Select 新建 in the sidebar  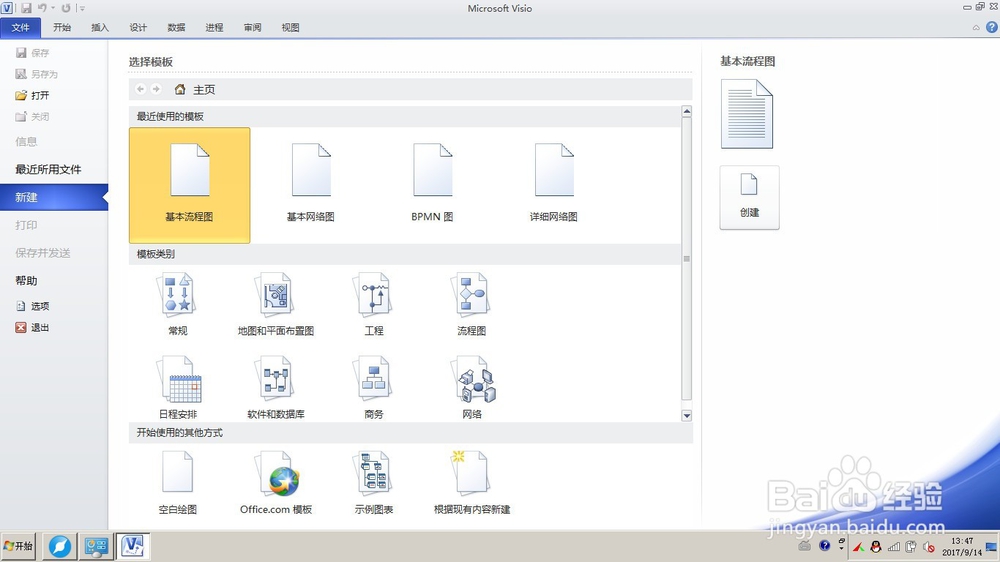coord(54,197)
